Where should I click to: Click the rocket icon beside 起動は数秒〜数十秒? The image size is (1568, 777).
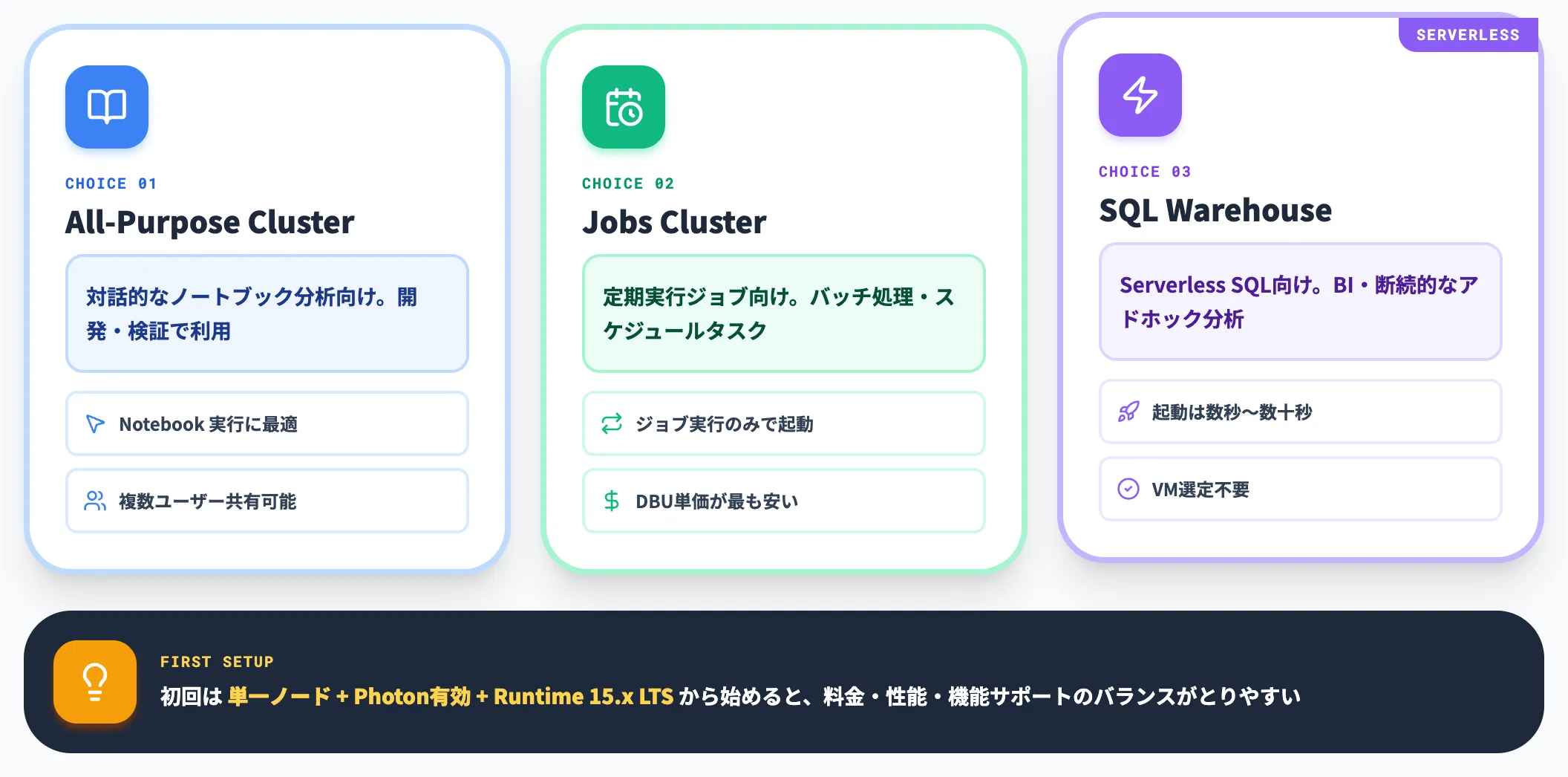[1128, 412]
